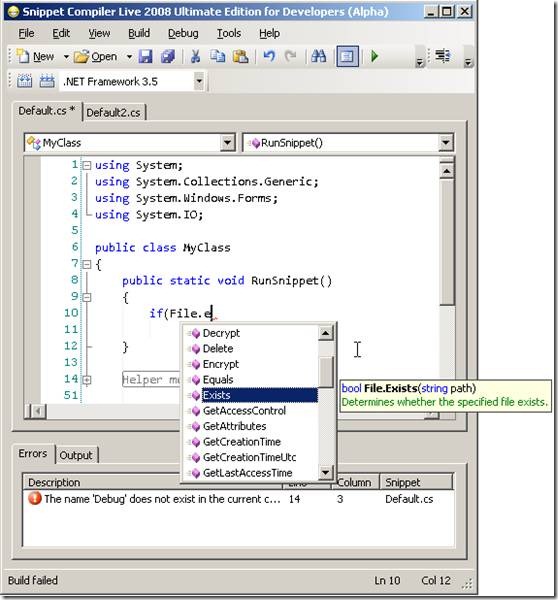Viewport: 558px width, 600px height.
Task: Click Default.cs cell in error row
Action: [x=409, y=499]
